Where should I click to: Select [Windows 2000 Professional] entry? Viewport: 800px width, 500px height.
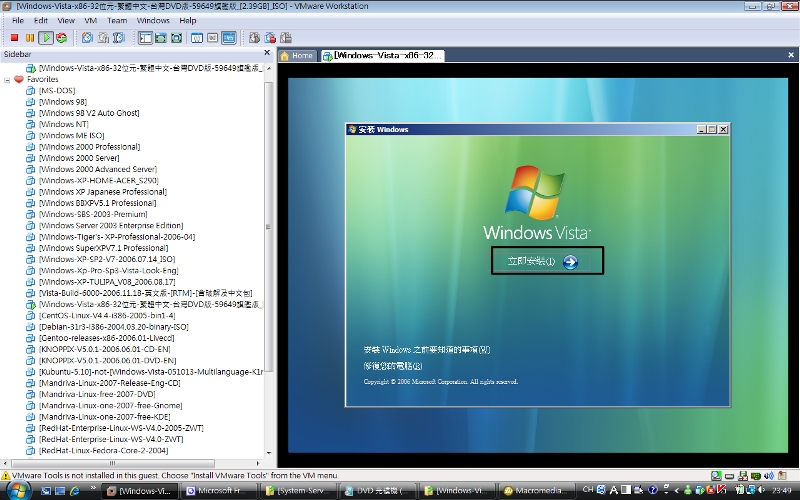pos(89,146)
